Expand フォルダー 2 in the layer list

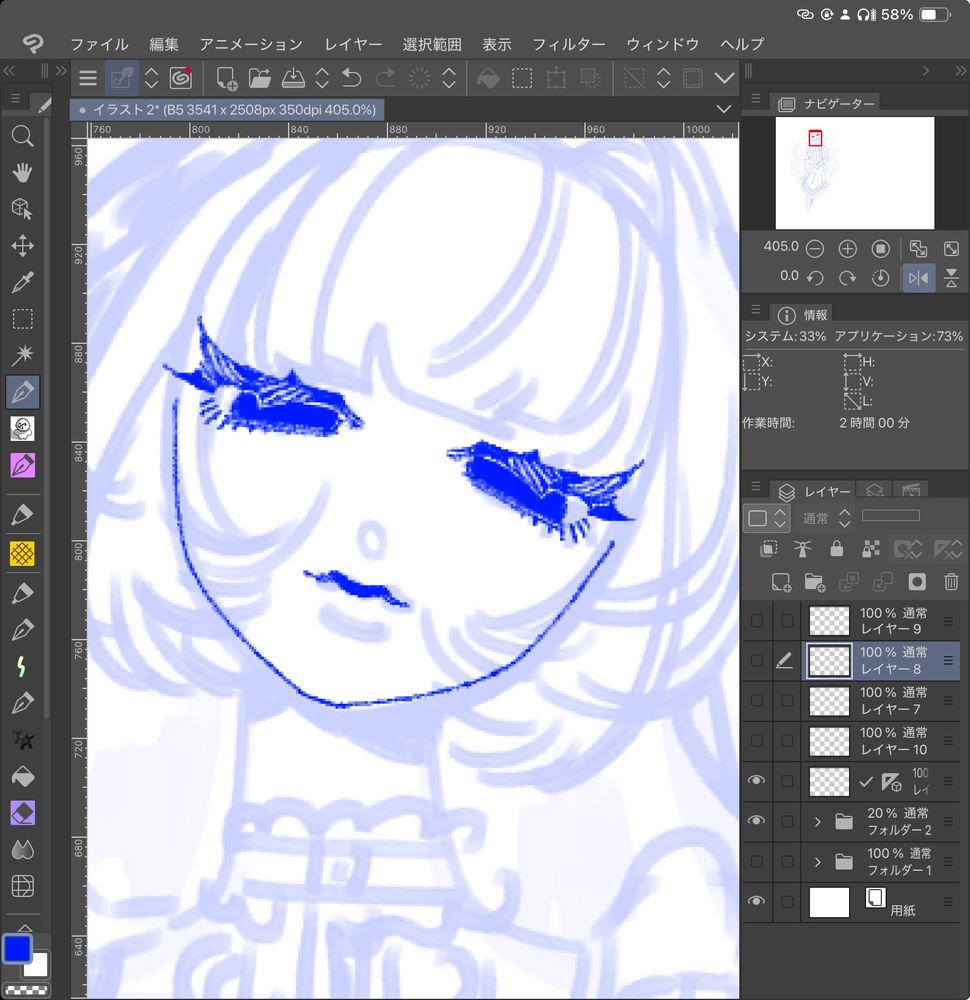click(x=818, y=821)
